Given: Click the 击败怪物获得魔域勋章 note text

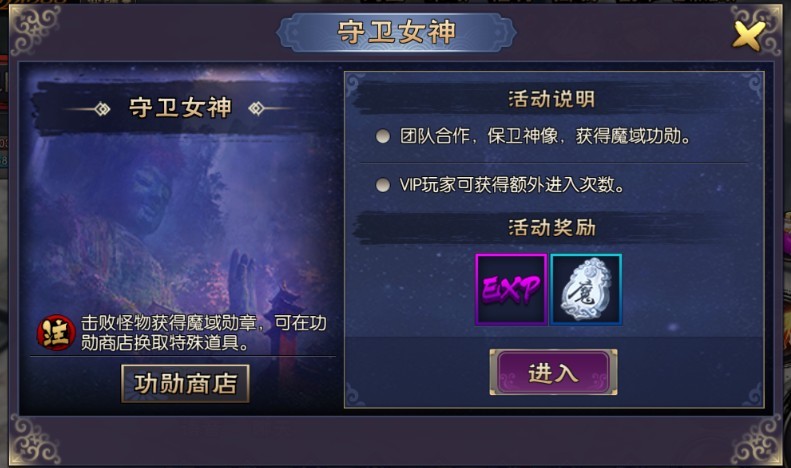Looking at the screenshot, I should pos(204,333).
